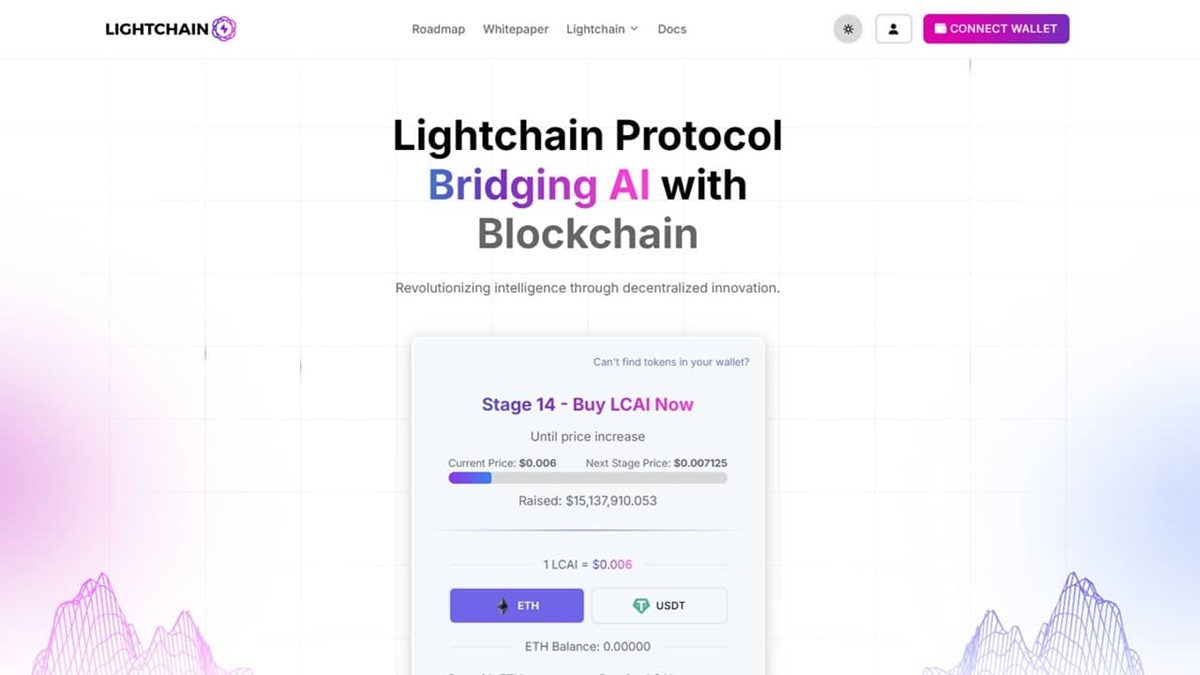Click the green Tether icon on USDT
The image size is (1200, 675).
643,605
